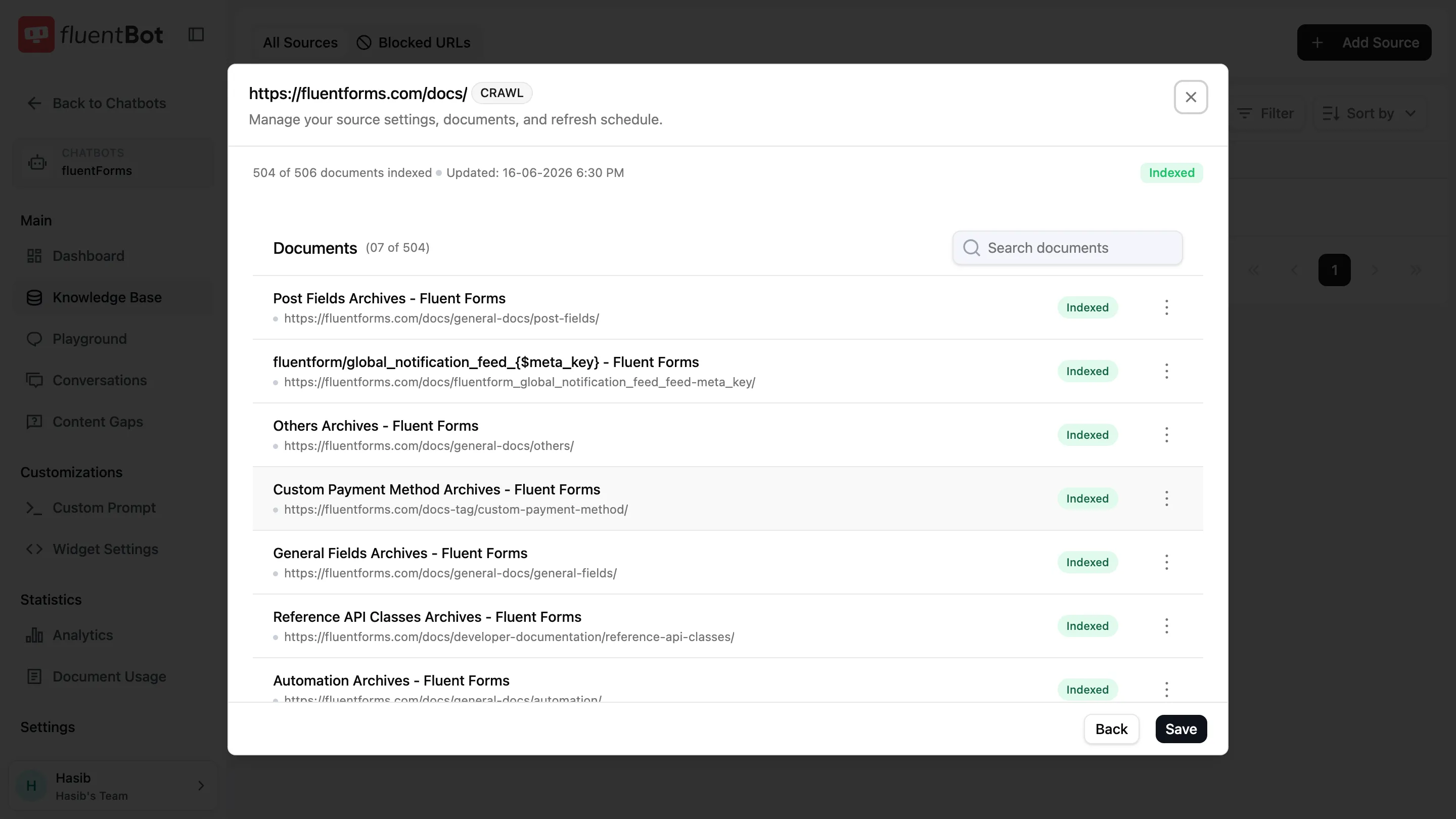The height and width of the screenshot is (819, 1456).
Task: Click the general-docs/others/ URL
Action: pos(428,446)
